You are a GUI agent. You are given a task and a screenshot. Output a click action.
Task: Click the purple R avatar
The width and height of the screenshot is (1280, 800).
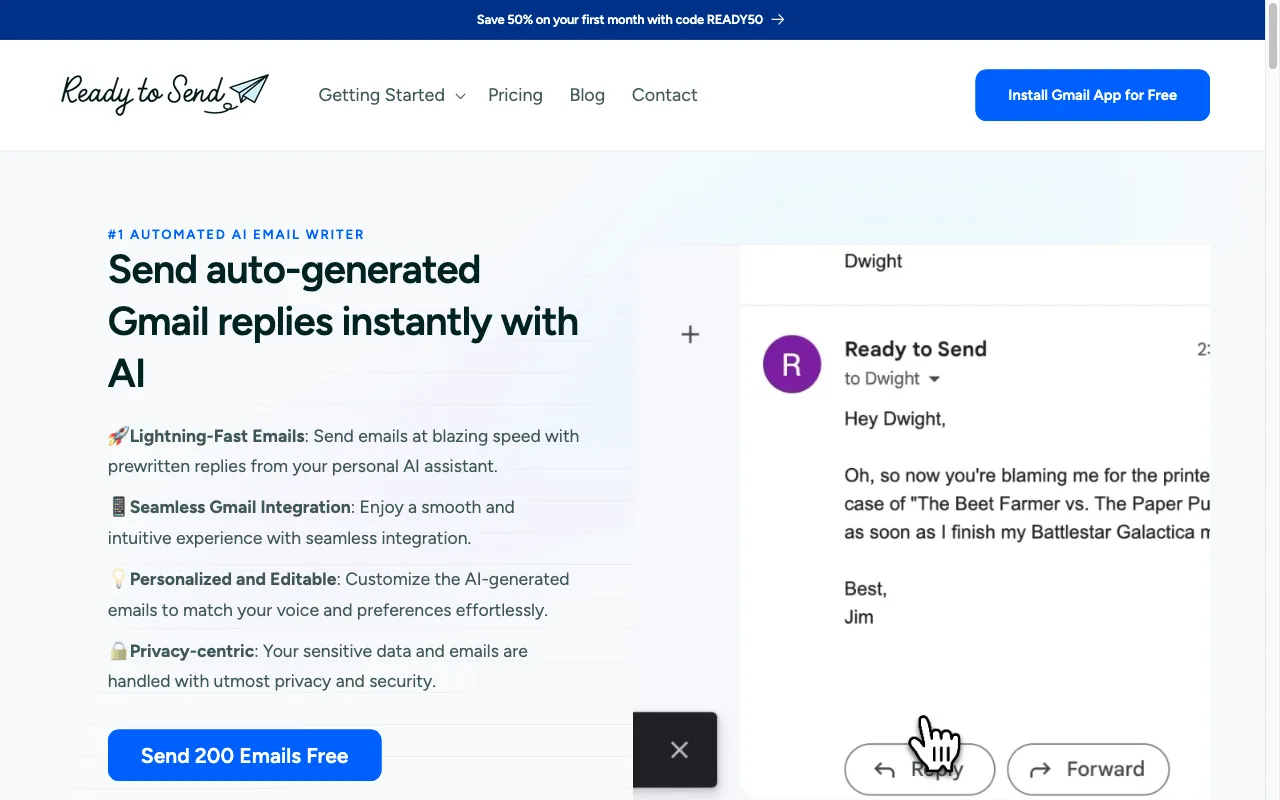(792, 364)
